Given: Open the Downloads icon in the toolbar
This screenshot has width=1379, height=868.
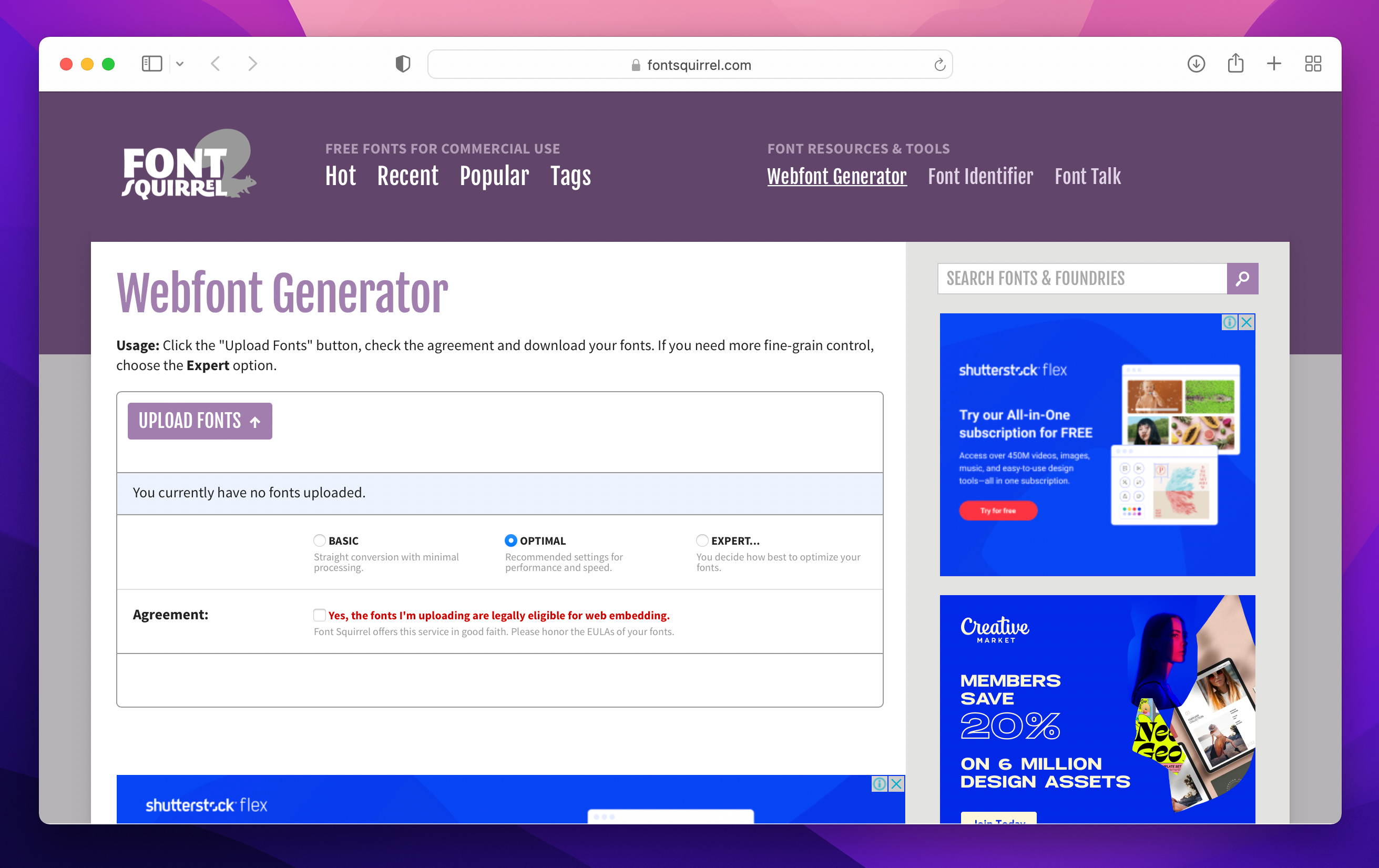Looking at the screenshot, I should click(1196, 64).
